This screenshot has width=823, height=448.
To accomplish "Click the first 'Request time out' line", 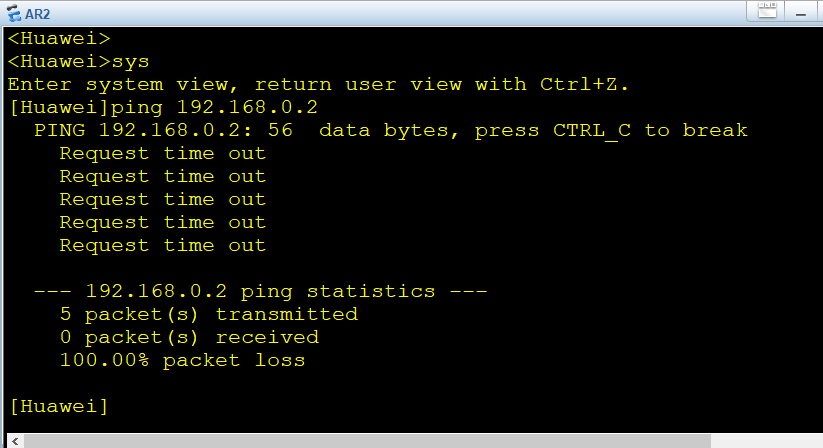I will pyautogui.click(x=163, y=154).
